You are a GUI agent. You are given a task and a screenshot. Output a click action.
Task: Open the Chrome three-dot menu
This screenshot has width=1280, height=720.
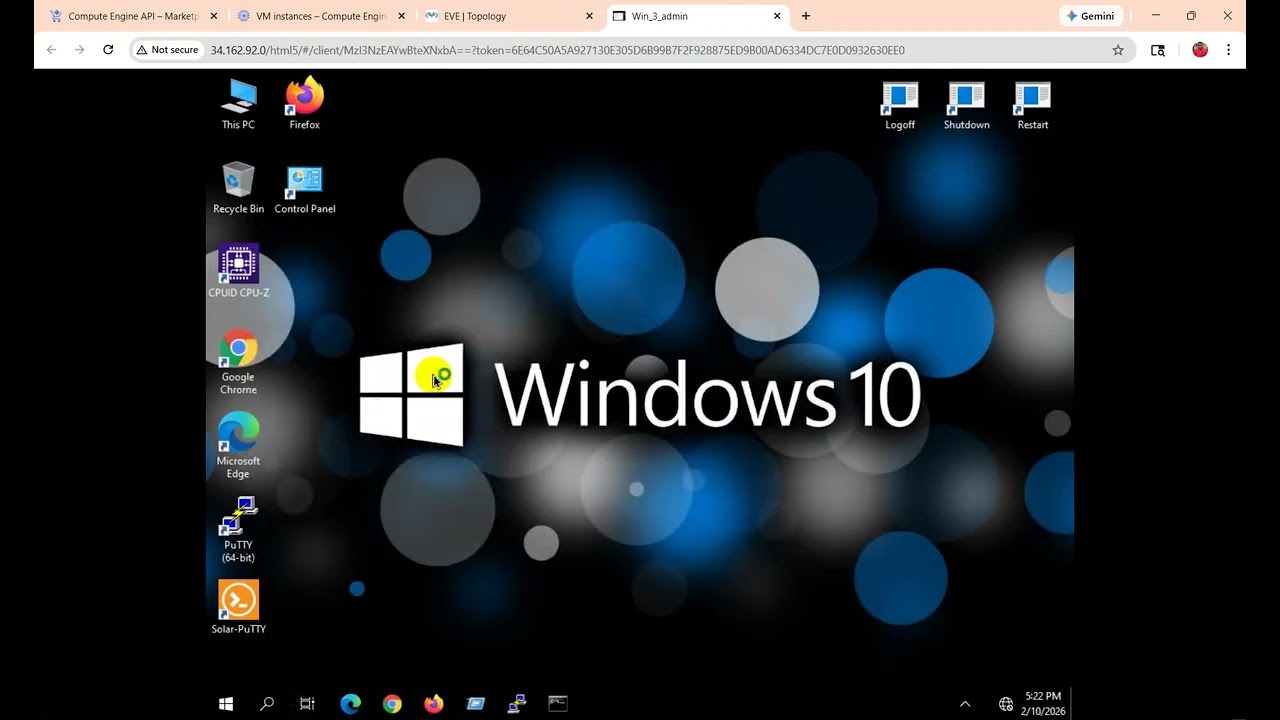(1228, 50)
